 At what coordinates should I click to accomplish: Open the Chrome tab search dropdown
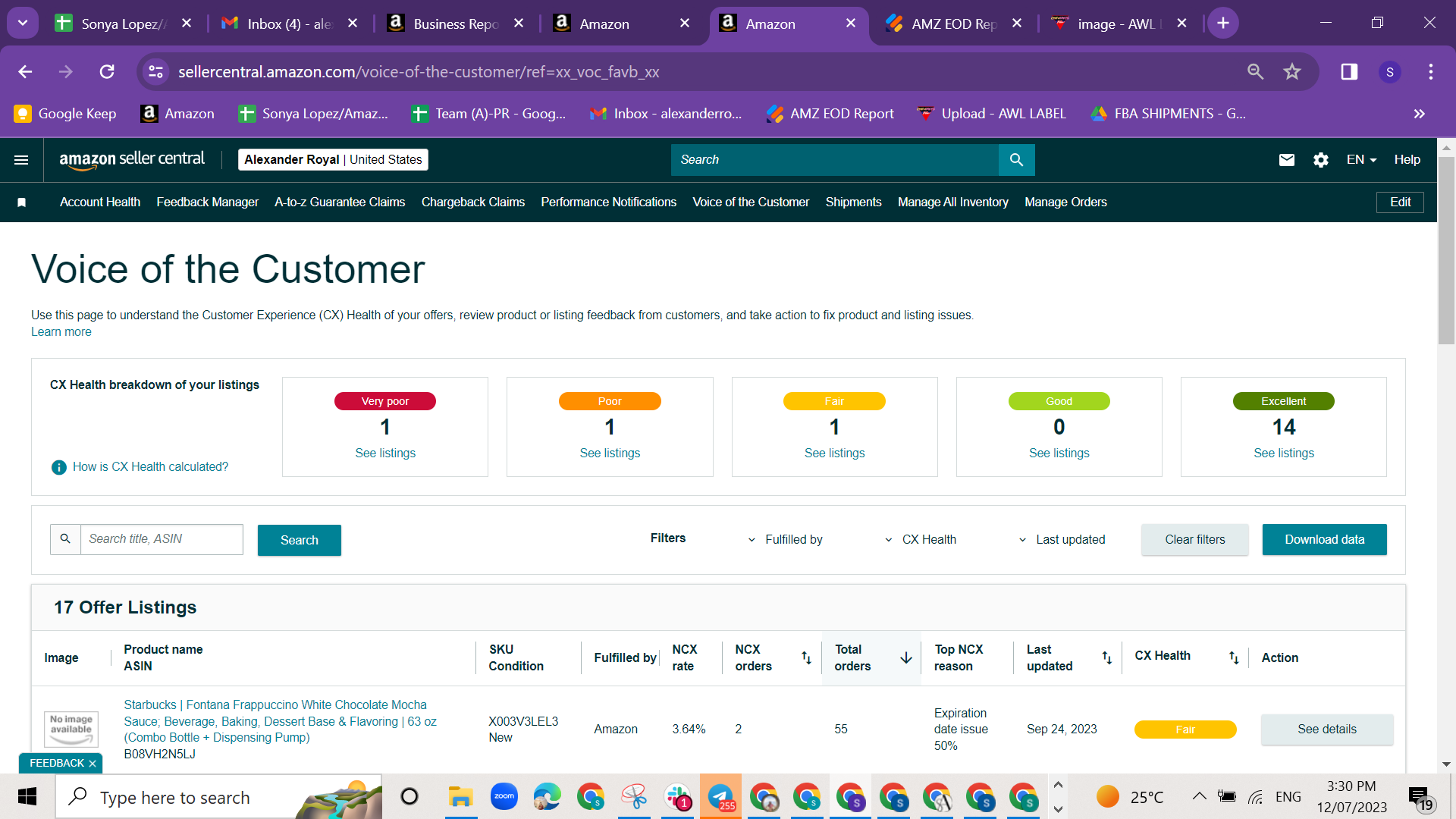click(x=23, y=23)
